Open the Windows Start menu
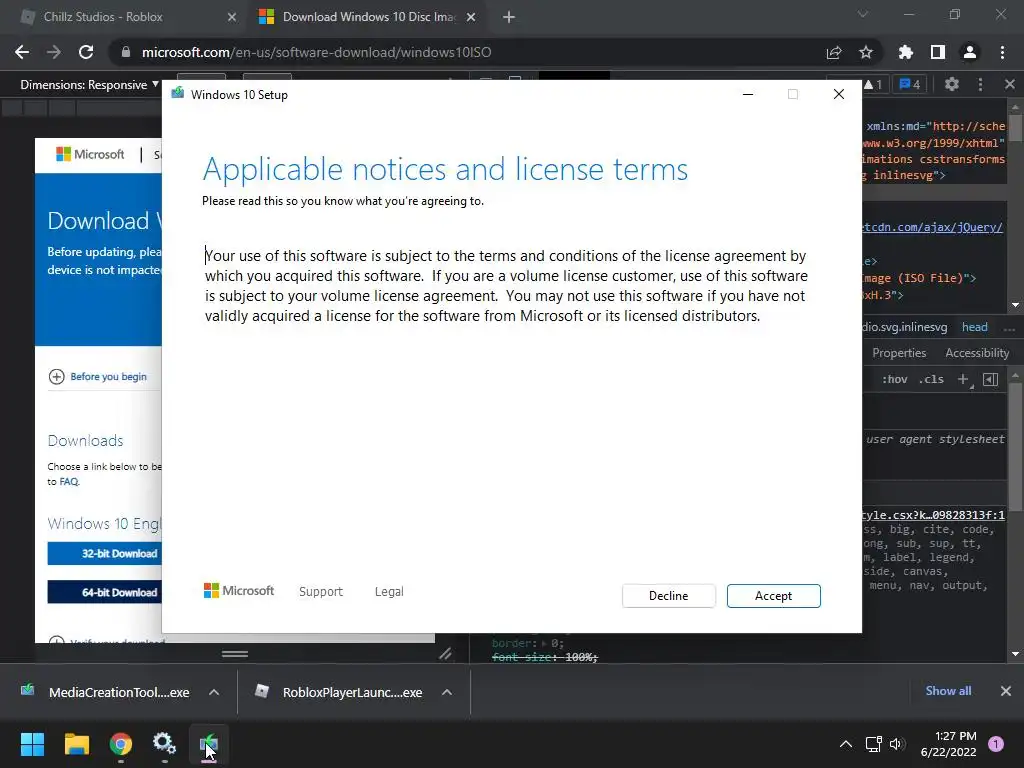1024x768 pixels. (32, 744)
